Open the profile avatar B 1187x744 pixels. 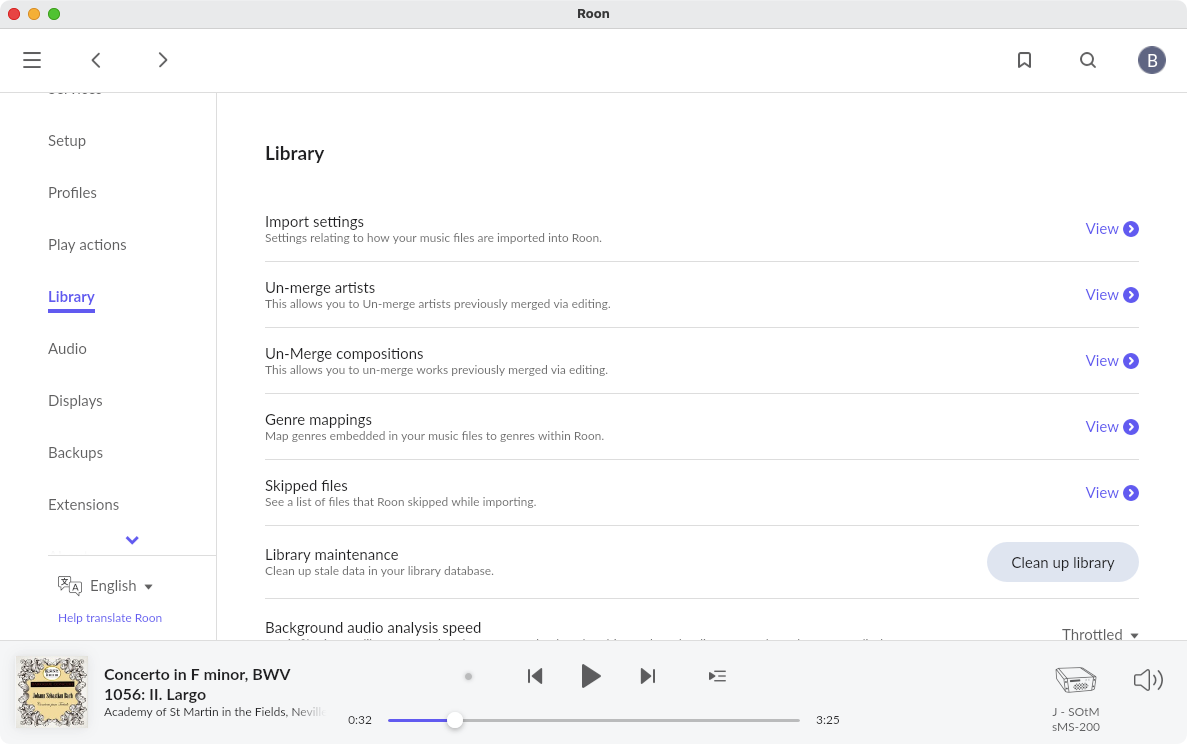click(x=1151, y=60)
